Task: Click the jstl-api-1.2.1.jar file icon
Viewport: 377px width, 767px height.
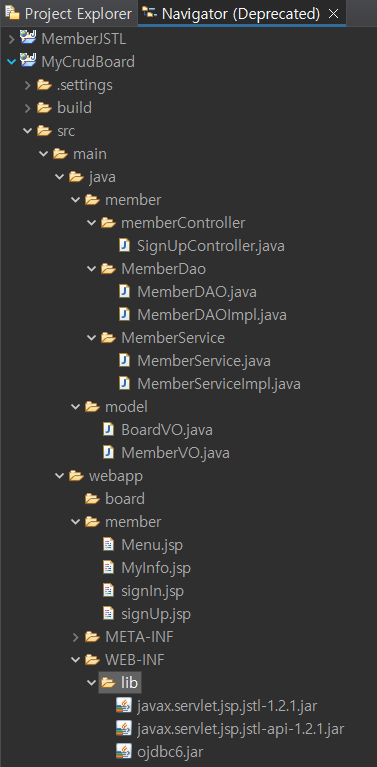Action: pyautogui.click(x=124, y=729)
